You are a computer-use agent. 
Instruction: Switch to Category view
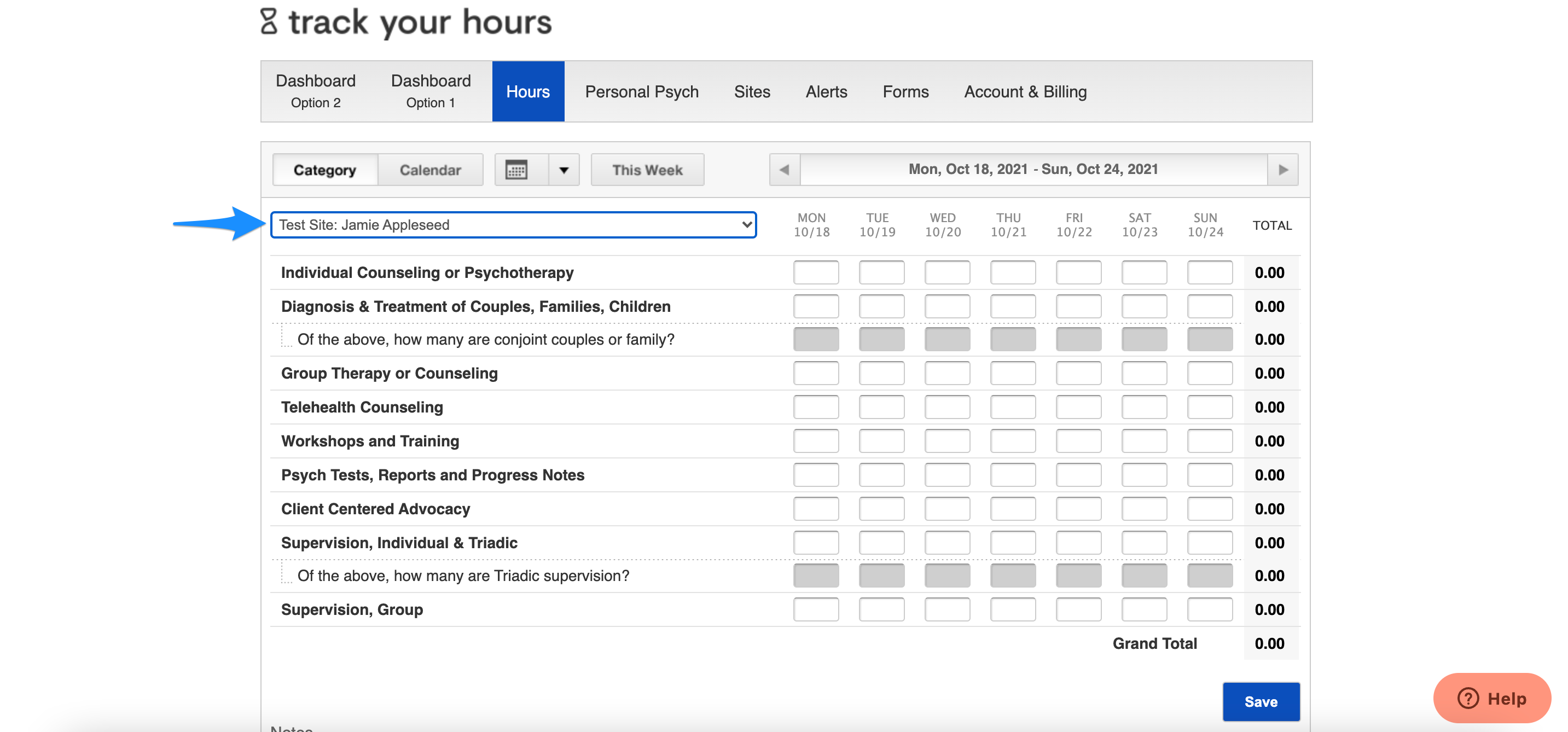[325, 170]
